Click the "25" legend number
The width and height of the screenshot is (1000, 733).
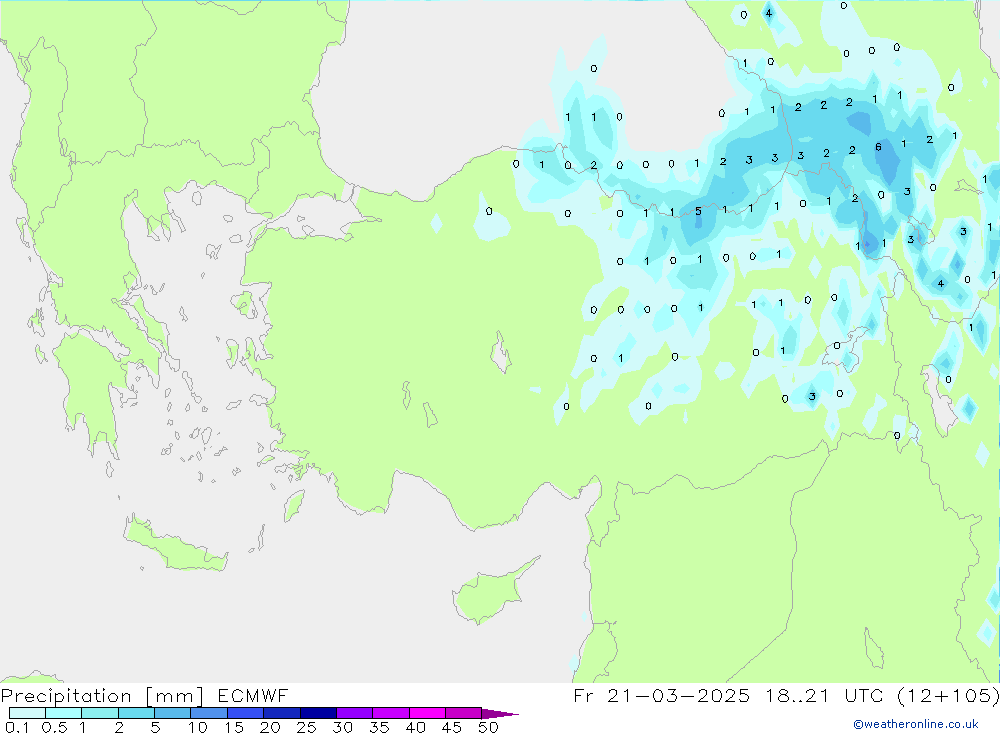point(306,727)
